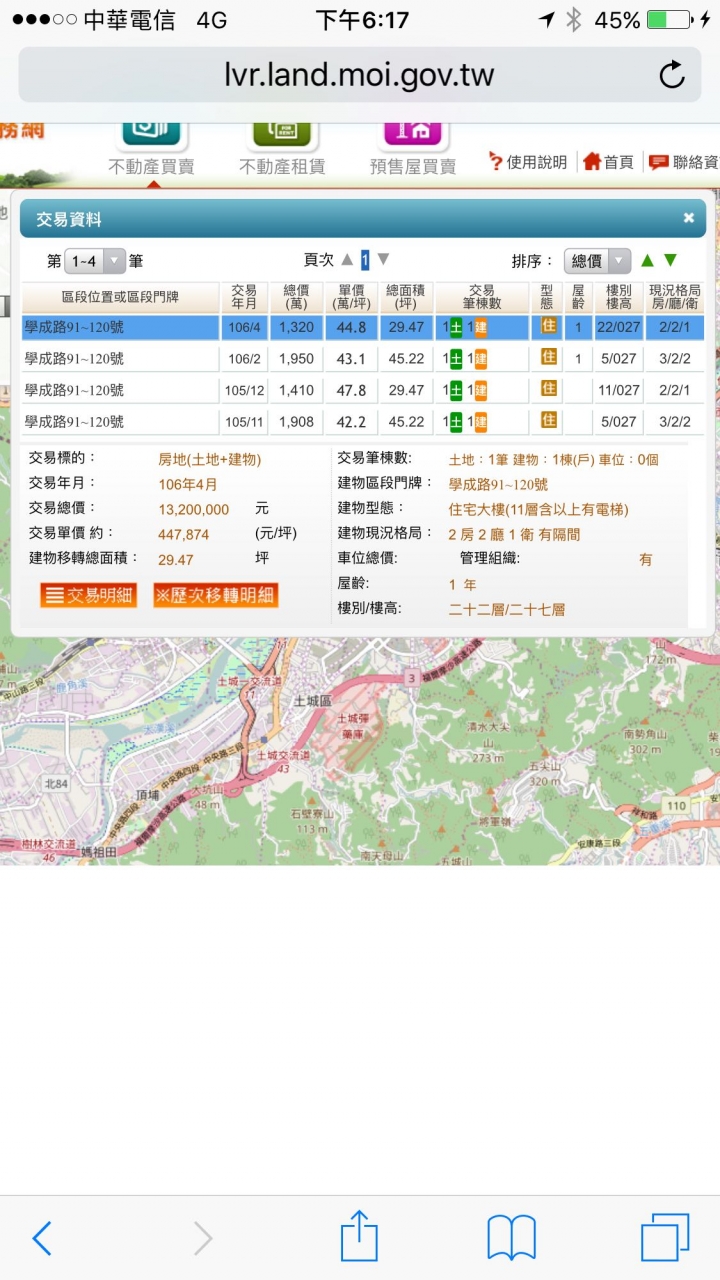Expand the 第 1~4 筆 record range dropdown
Screen dimensions: 720x1280
click(96, 261)
